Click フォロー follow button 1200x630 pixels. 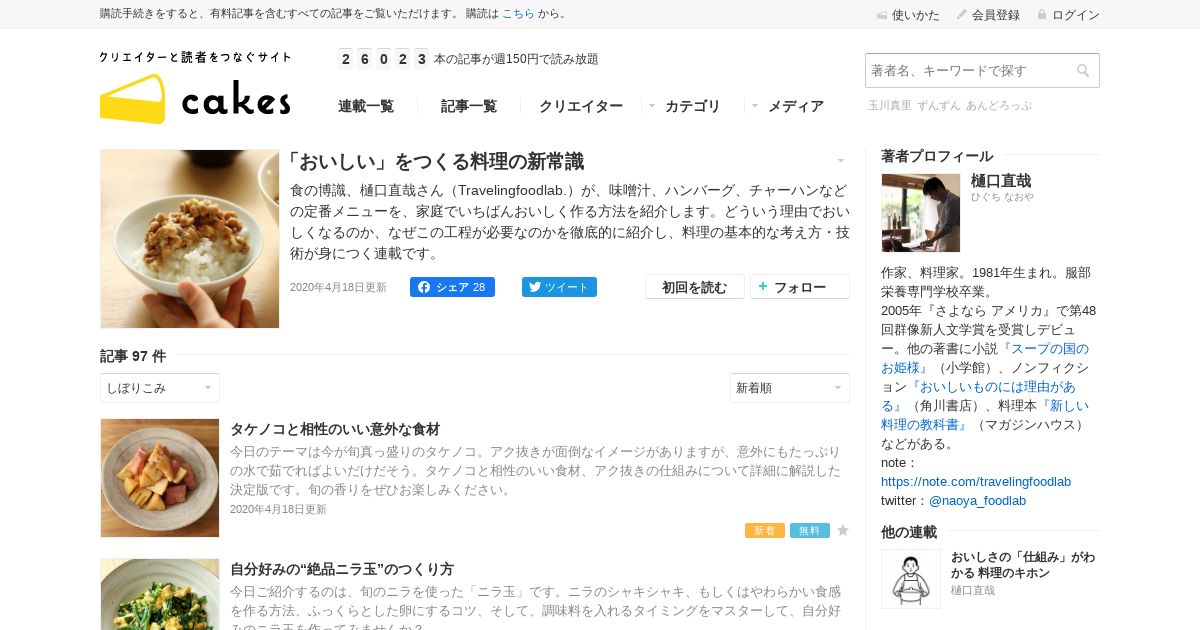tap(800, 287)
